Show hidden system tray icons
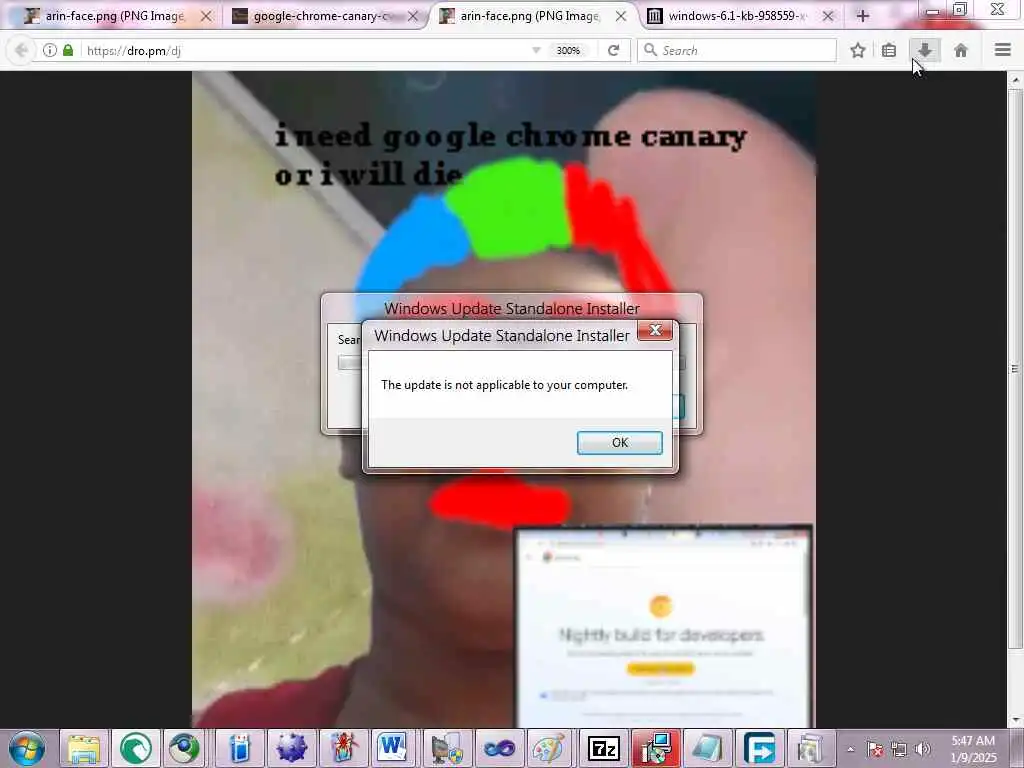The width and height of the screenshot is (1024, 768). point(850,749)
